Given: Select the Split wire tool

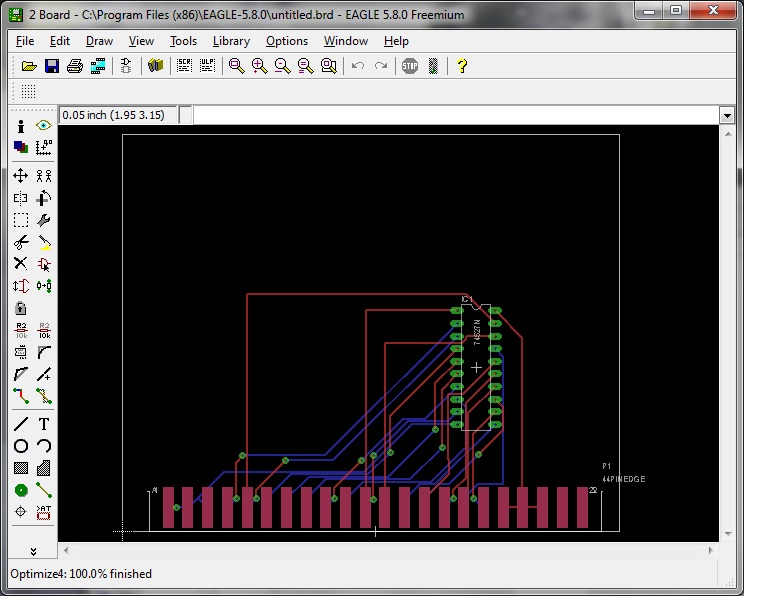Looking at the screenshot, I should tap(21, 374).
